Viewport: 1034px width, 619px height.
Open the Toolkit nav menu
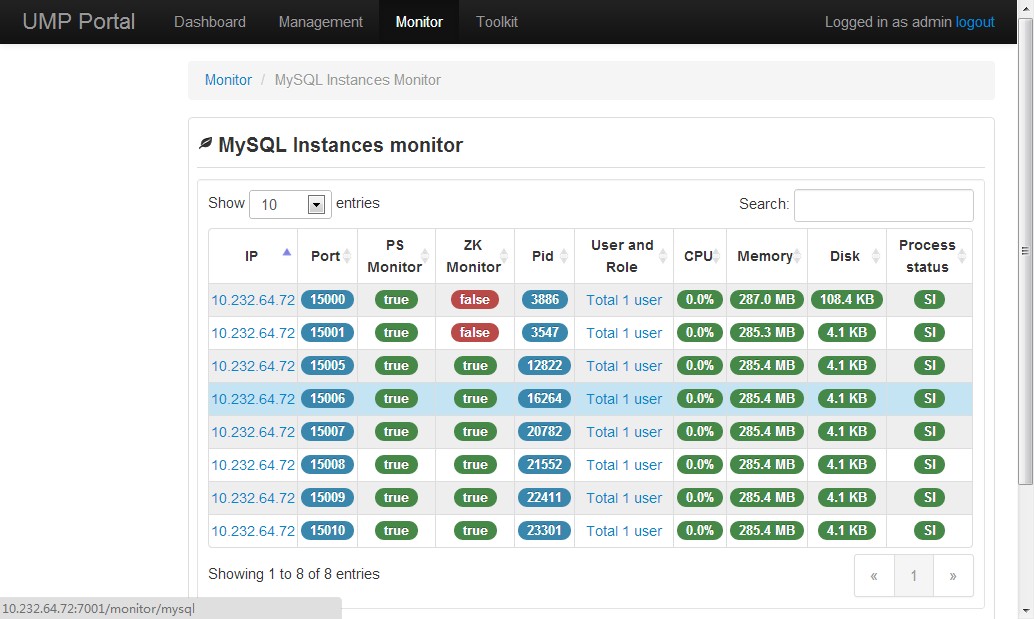(497, 22)
